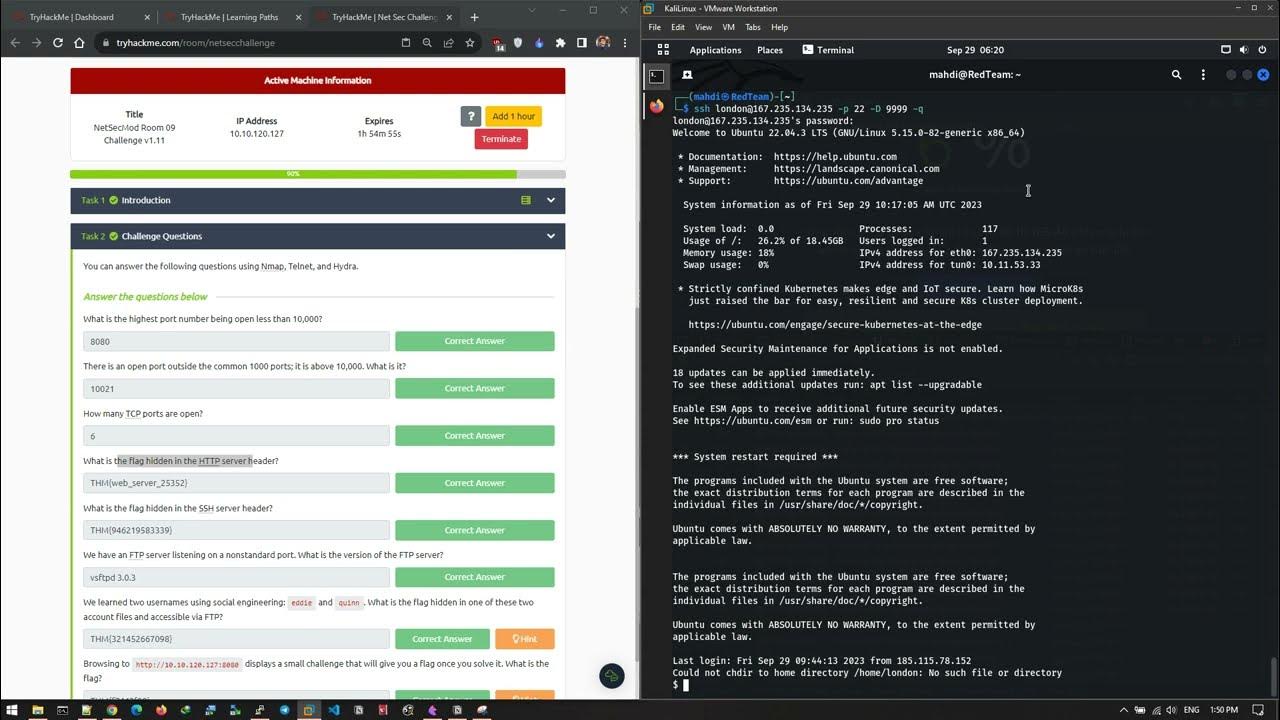Open VMware VM menu

[729, 27]
